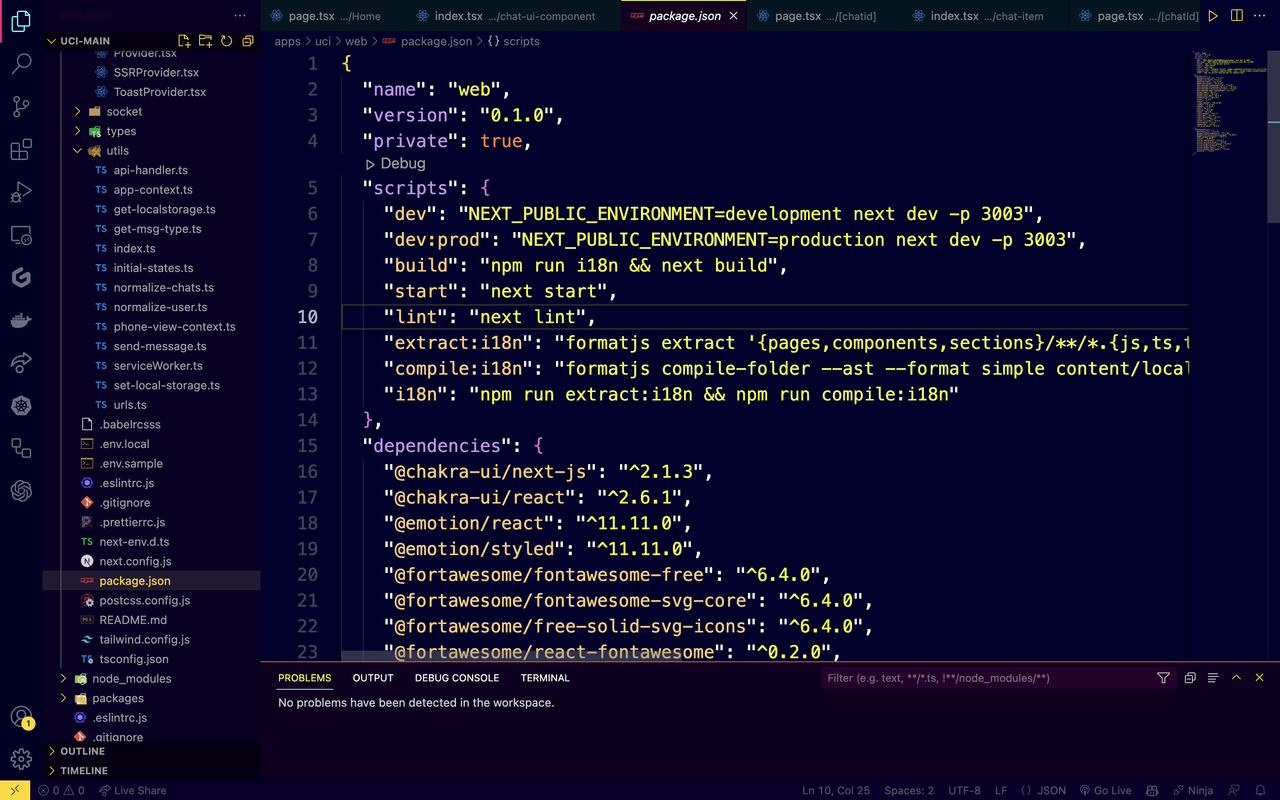Click the Run play icon in editor toolbar
This screenshot has width=1280, height=800.
click(x=1213, y=16)
